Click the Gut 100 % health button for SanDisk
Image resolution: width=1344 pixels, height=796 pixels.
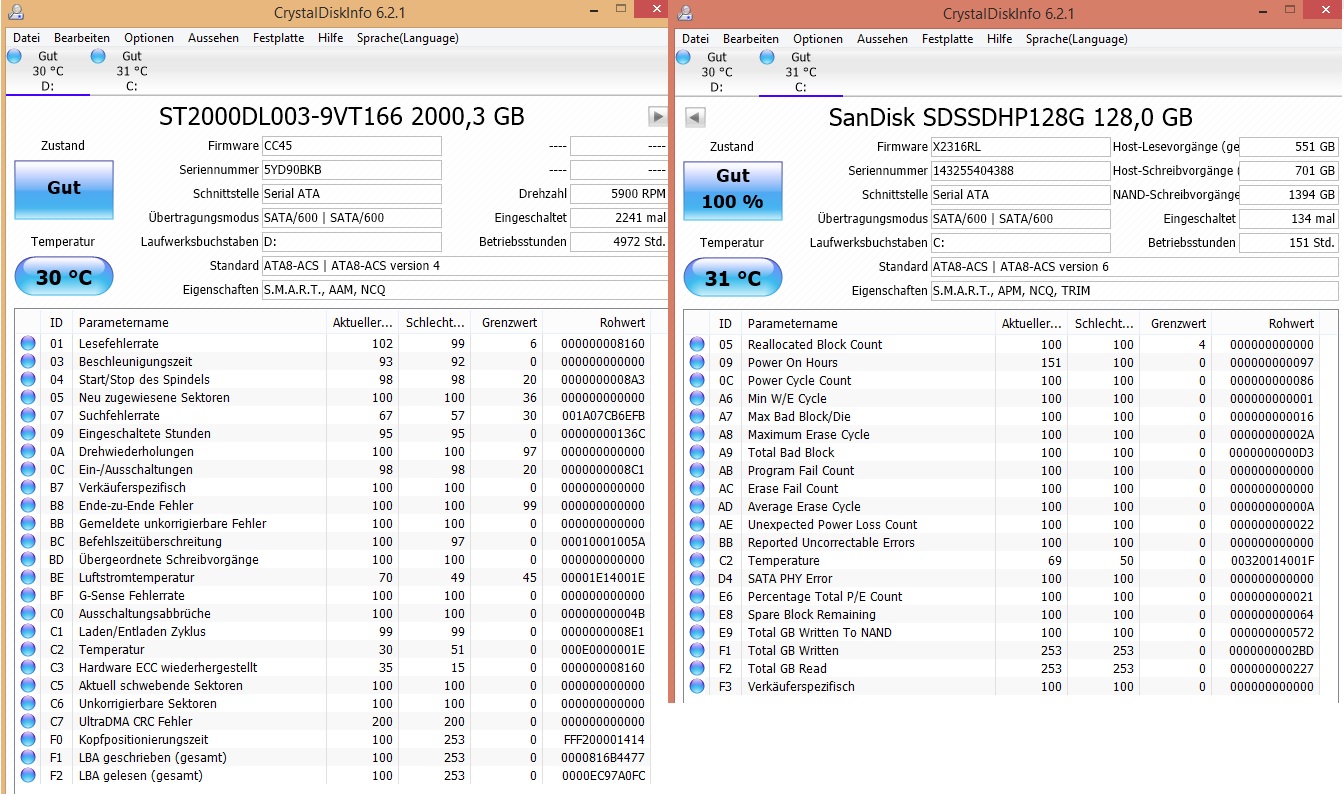pyautogui.click(x=733, y=189)
